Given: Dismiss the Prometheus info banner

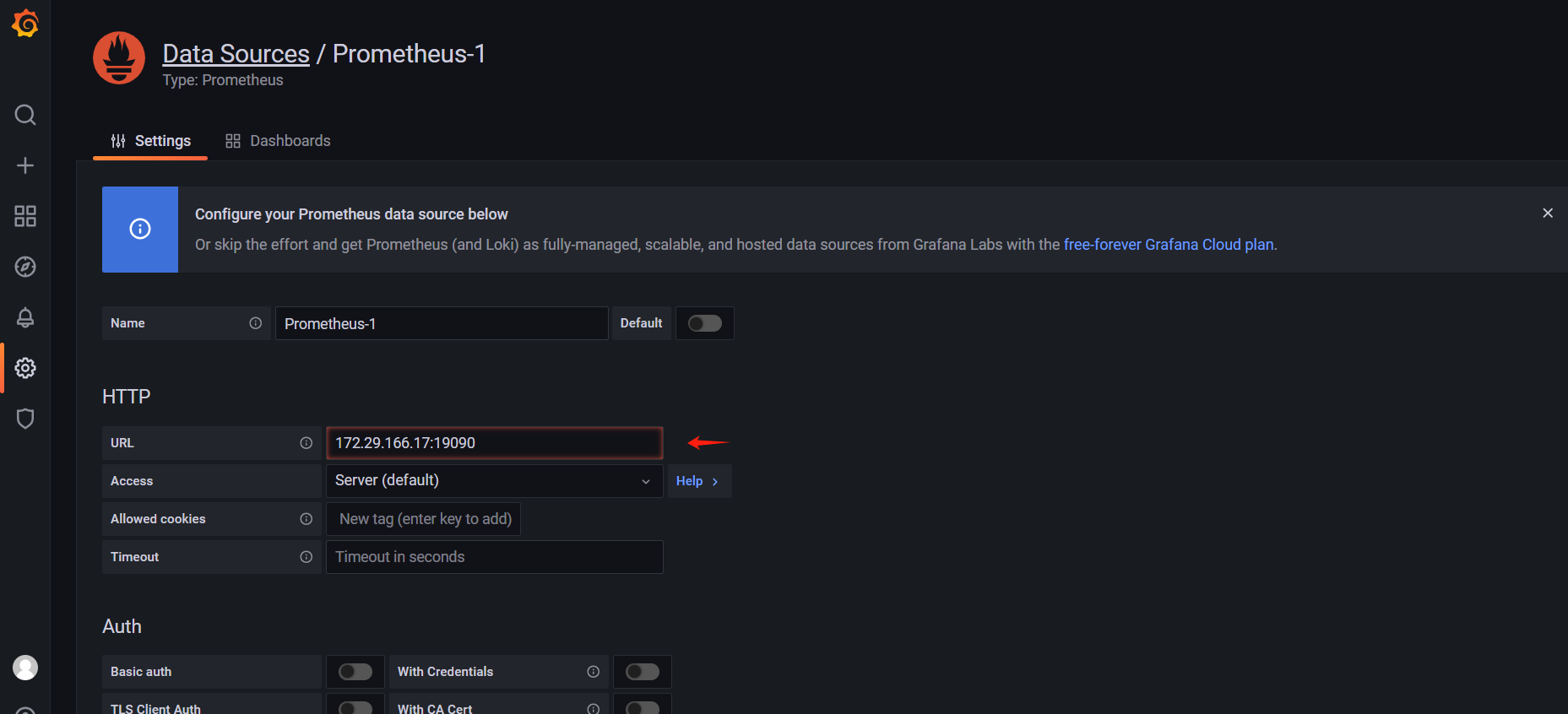Looking at the screenshot, I should [x=1548, y=214].
